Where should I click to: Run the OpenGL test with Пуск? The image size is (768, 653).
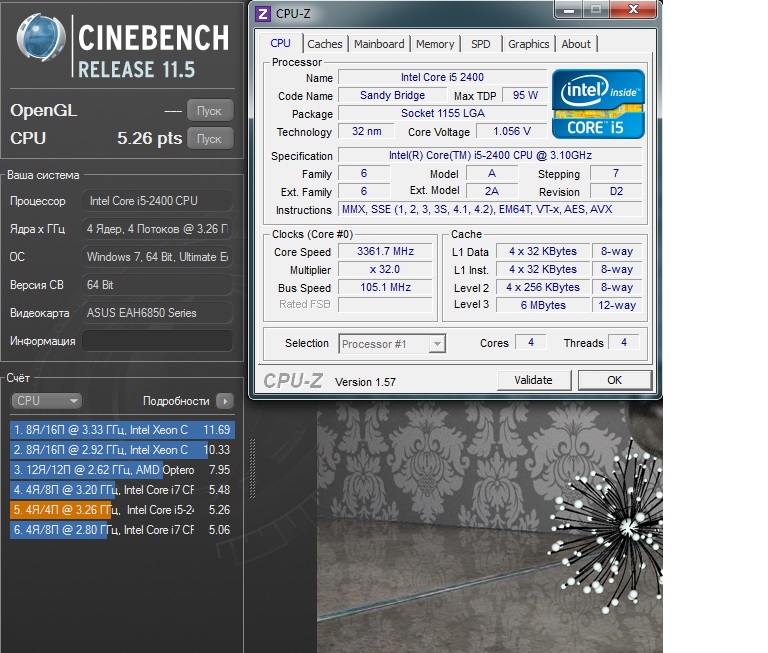pyautogui.click(x=210, y=111)
